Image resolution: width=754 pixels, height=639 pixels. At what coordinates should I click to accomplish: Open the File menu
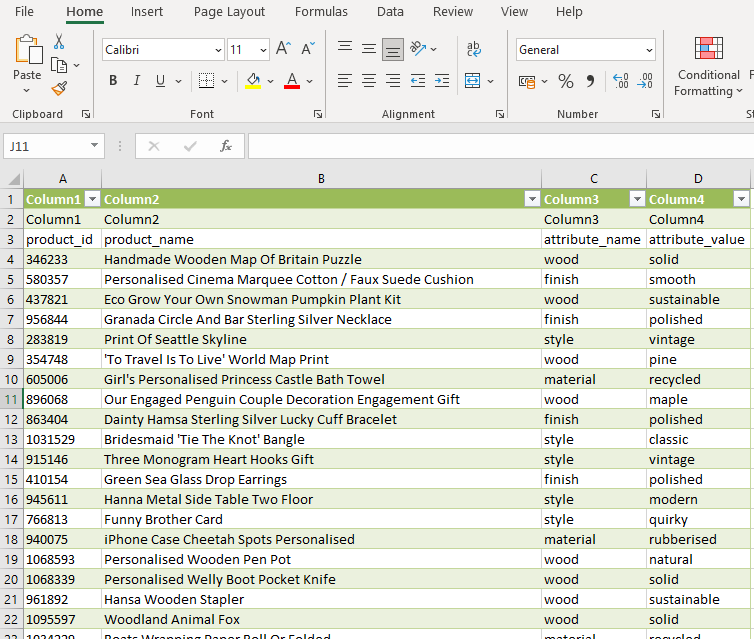(x=24, y=12)
